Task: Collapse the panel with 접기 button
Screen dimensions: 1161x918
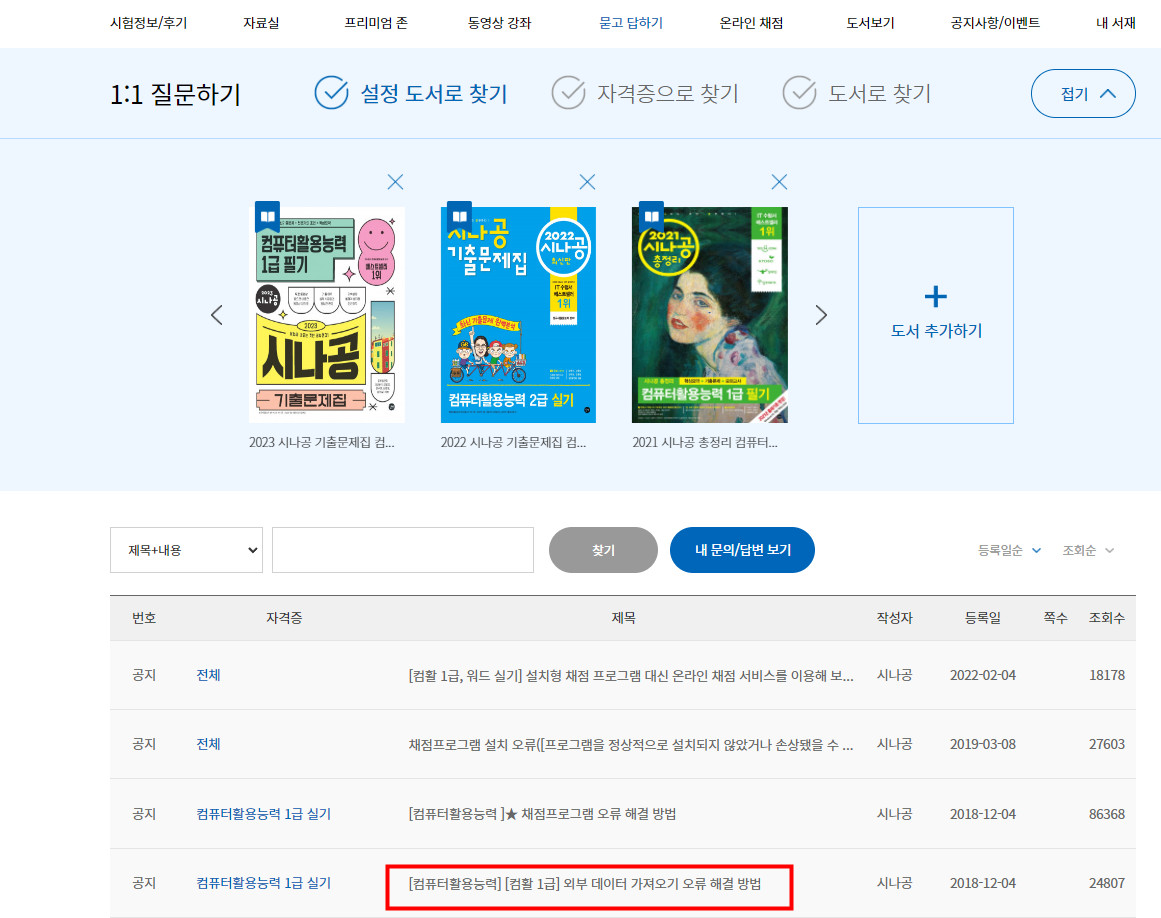Action: click(x=1083, y=94)
